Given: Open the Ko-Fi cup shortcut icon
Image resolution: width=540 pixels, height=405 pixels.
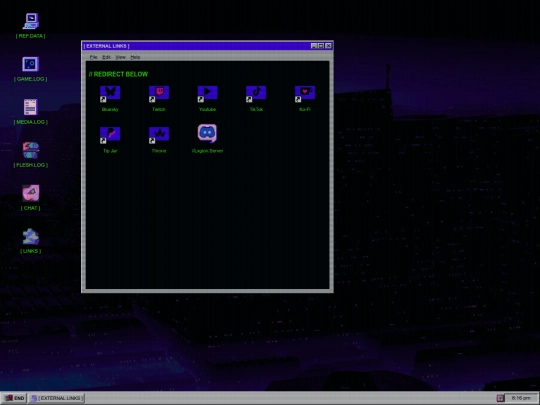Looking at the screenshot, I should click(305, 94).
